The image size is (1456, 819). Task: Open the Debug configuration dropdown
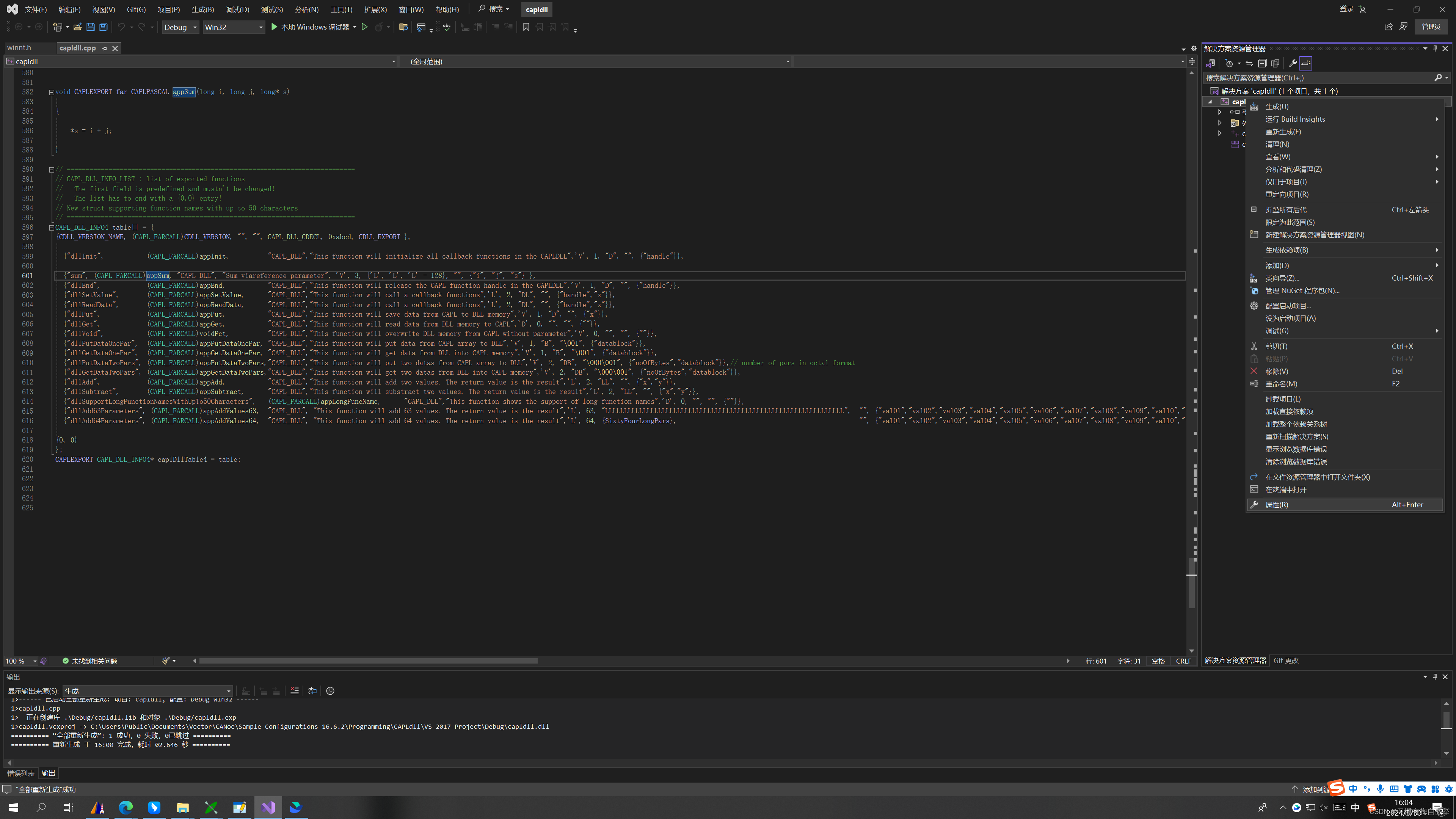180,27
